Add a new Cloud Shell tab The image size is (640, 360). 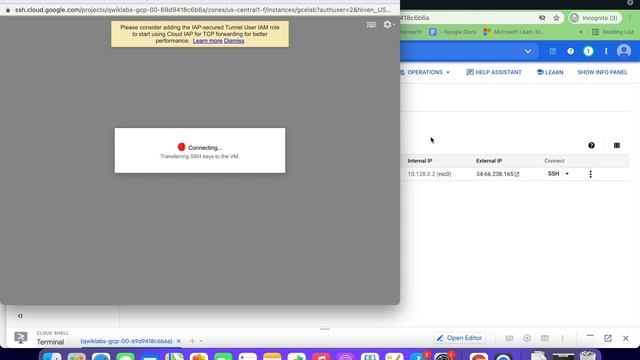tap(192, 341)
